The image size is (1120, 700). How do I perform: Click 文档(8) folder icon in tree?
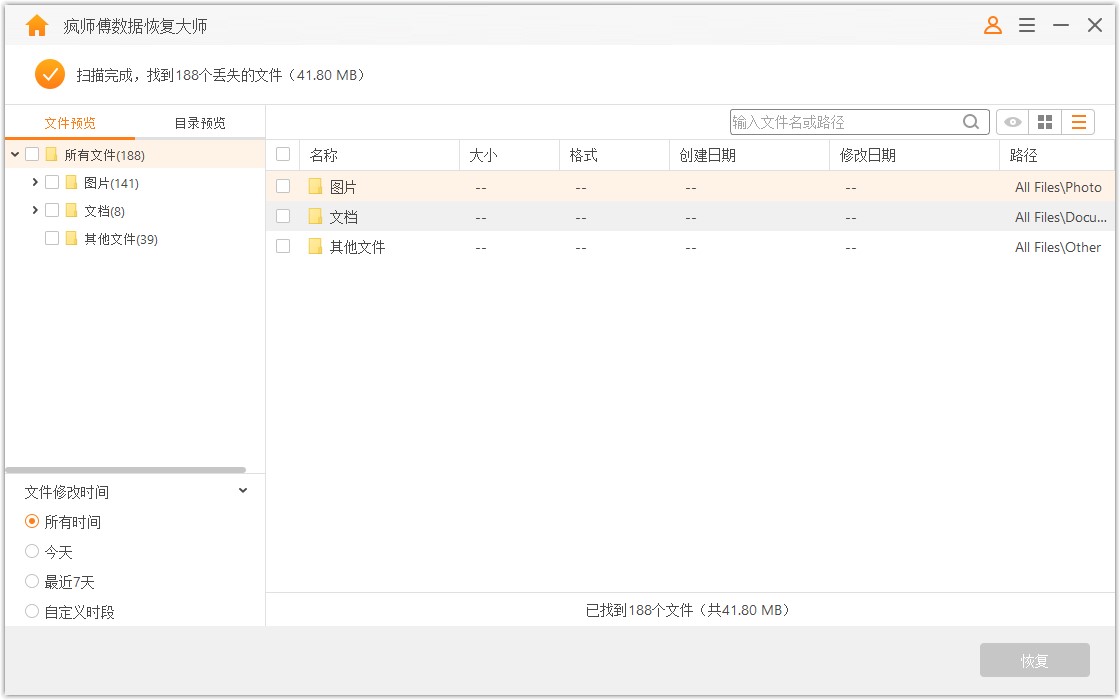coord(71,210)
